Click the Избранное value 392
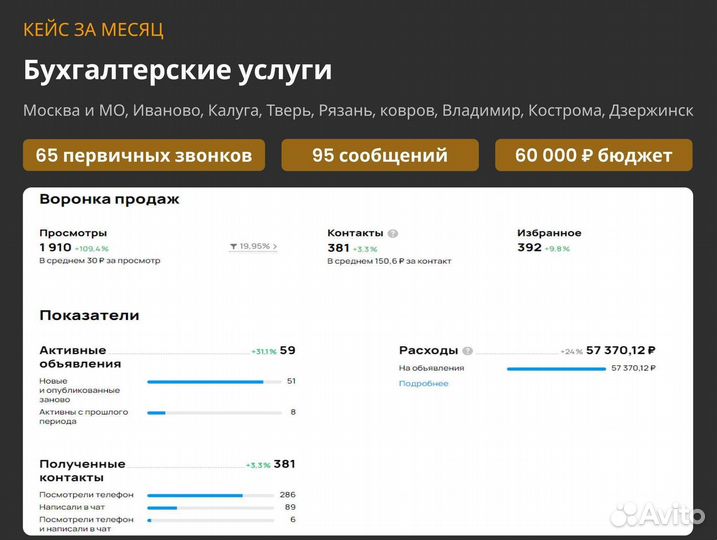 click(529, 247)
